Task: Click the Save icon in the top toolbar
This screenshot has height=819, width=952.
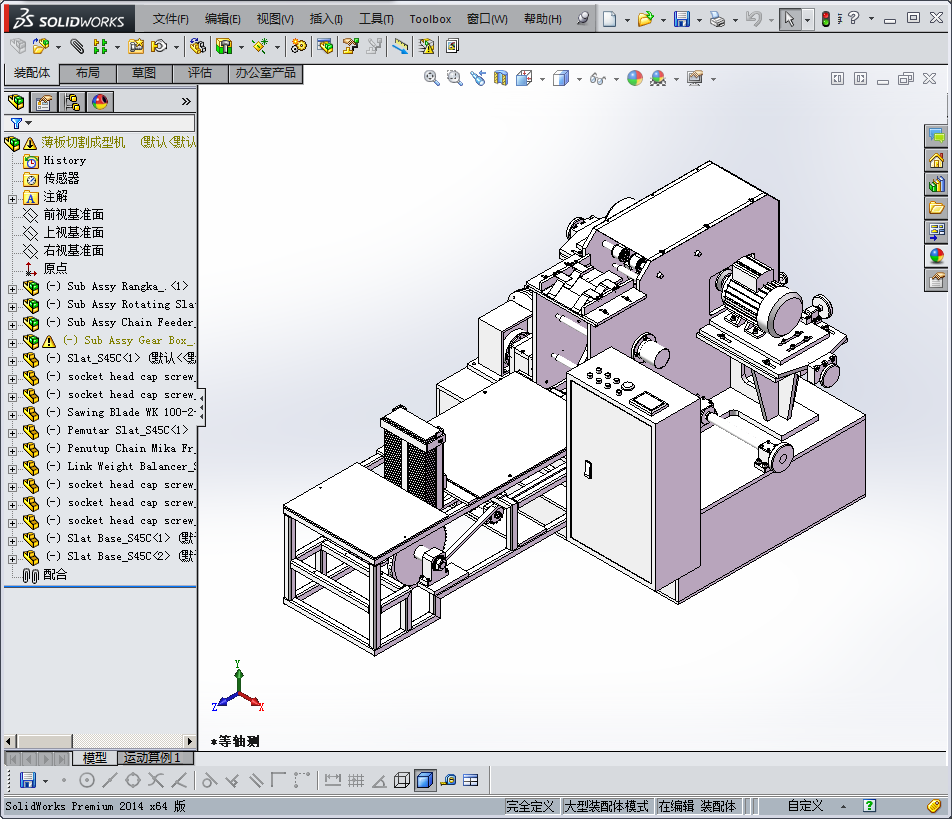Action: pos(681,19)
